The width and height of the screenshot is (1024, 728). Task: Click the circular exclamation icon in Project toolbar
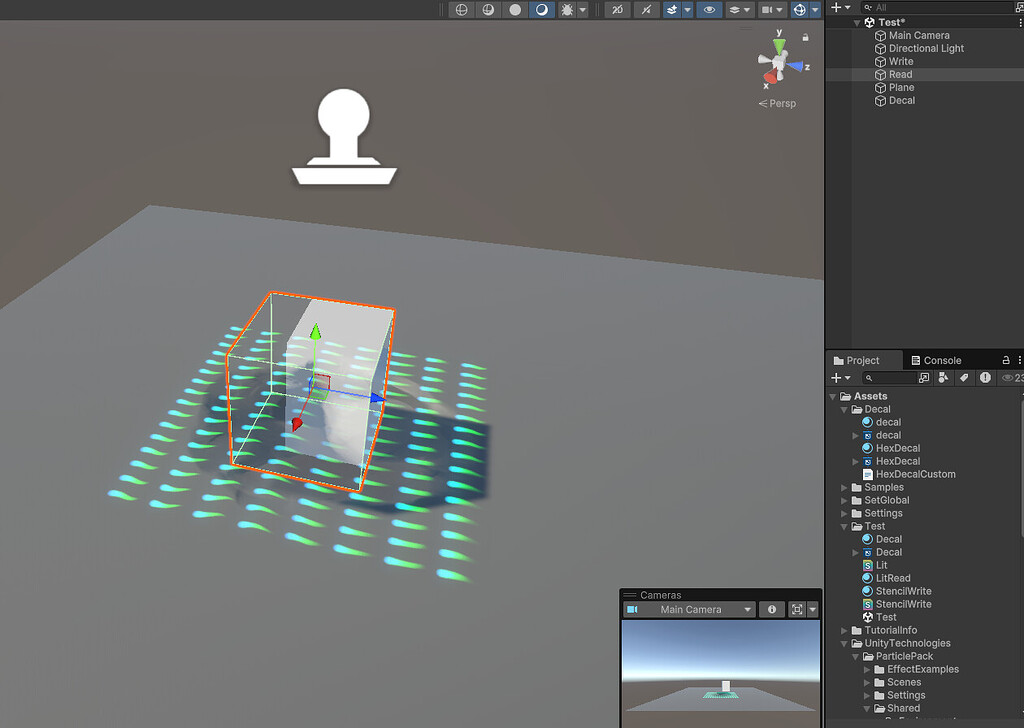pyautogui.click(x=985, y=377)
